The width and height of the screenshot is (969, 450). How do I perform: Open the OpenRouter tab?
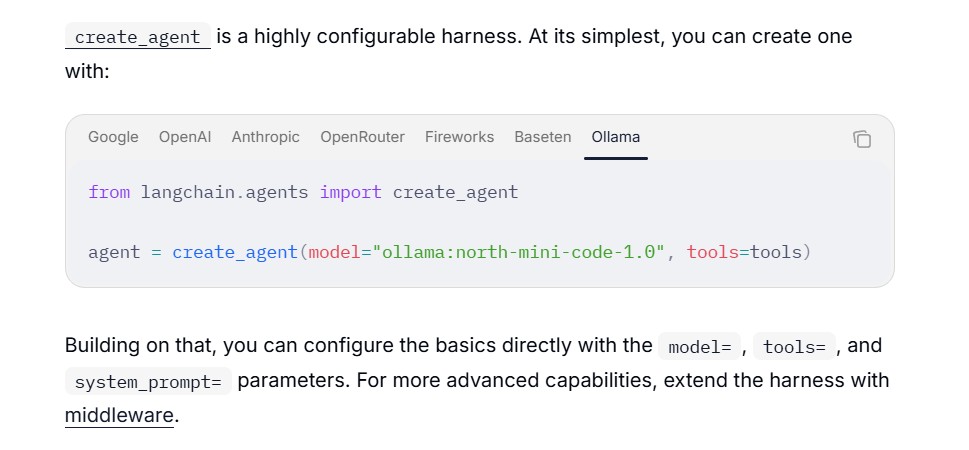tap(362, 137)
